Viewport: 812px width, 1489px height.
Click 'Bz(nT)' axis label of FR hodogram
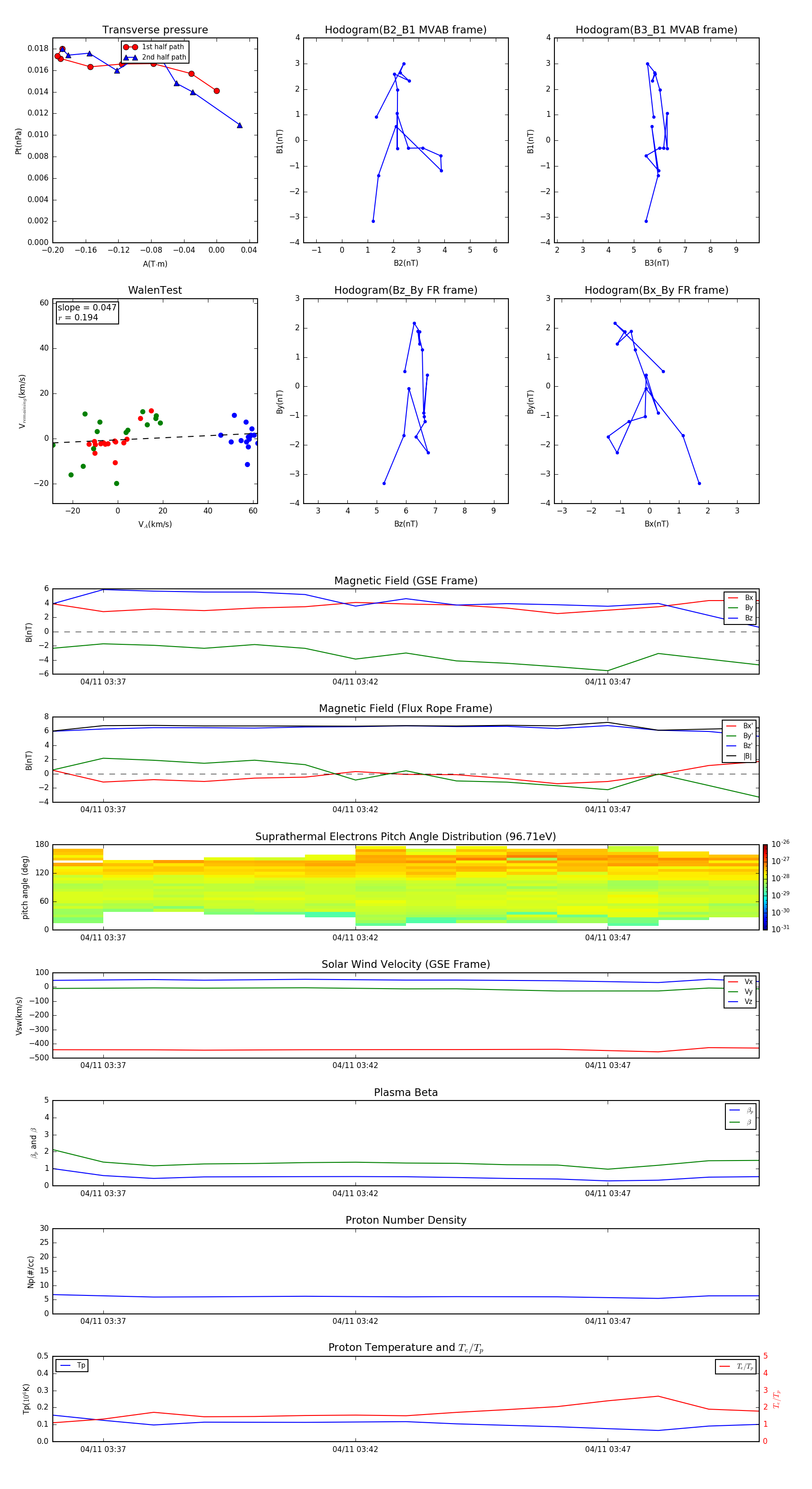(x=406, y=524)
